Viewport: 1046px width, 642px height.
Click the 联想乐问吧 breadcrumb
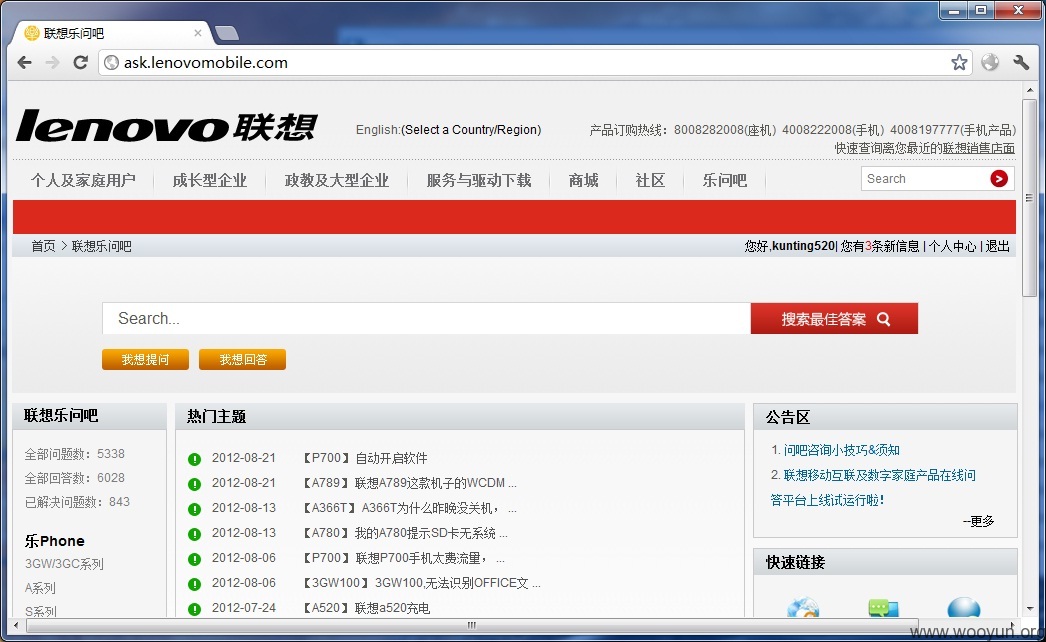(x=101, y=246)
